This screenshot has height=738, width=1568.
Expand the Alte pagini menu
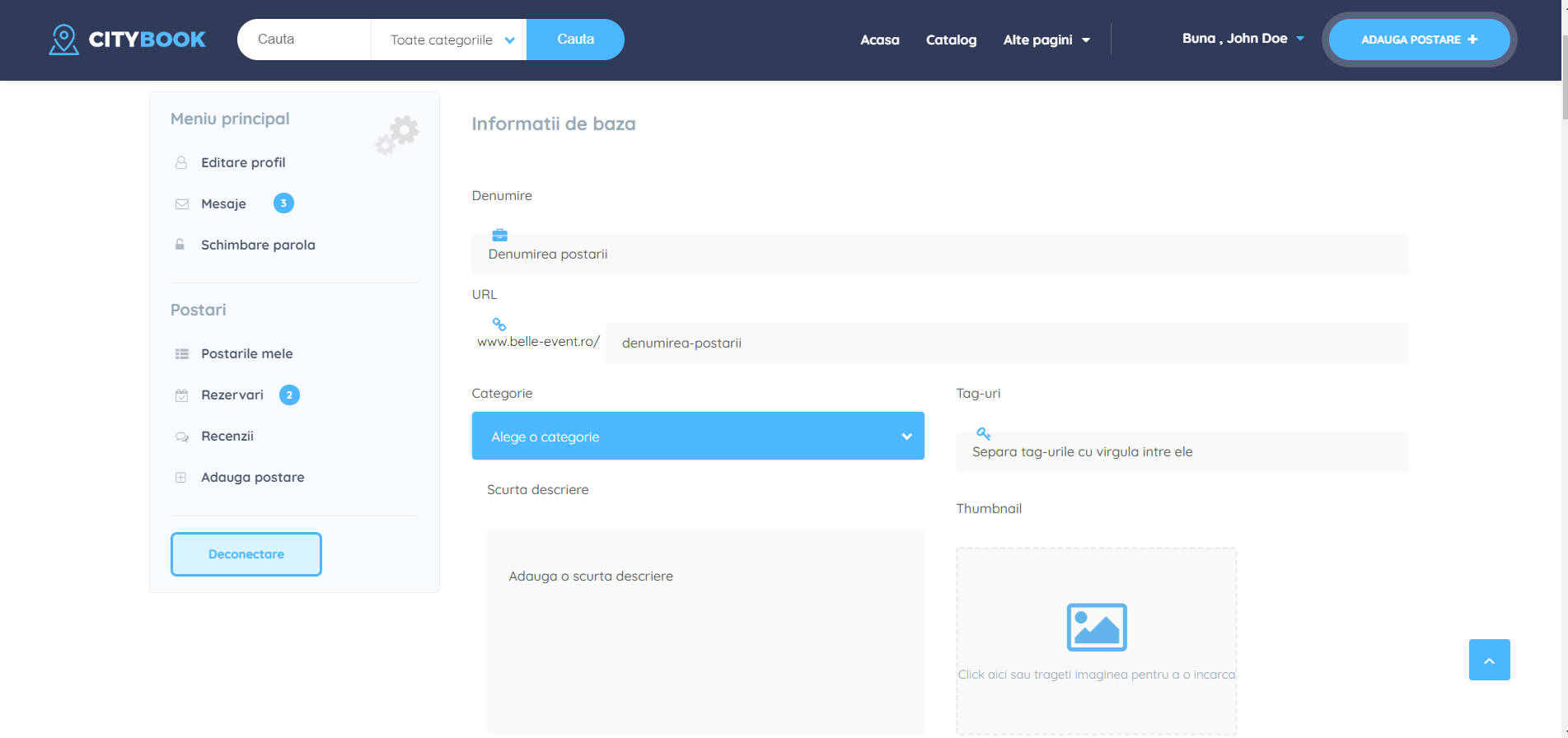pyautogui.click(x=1046, y=40)
